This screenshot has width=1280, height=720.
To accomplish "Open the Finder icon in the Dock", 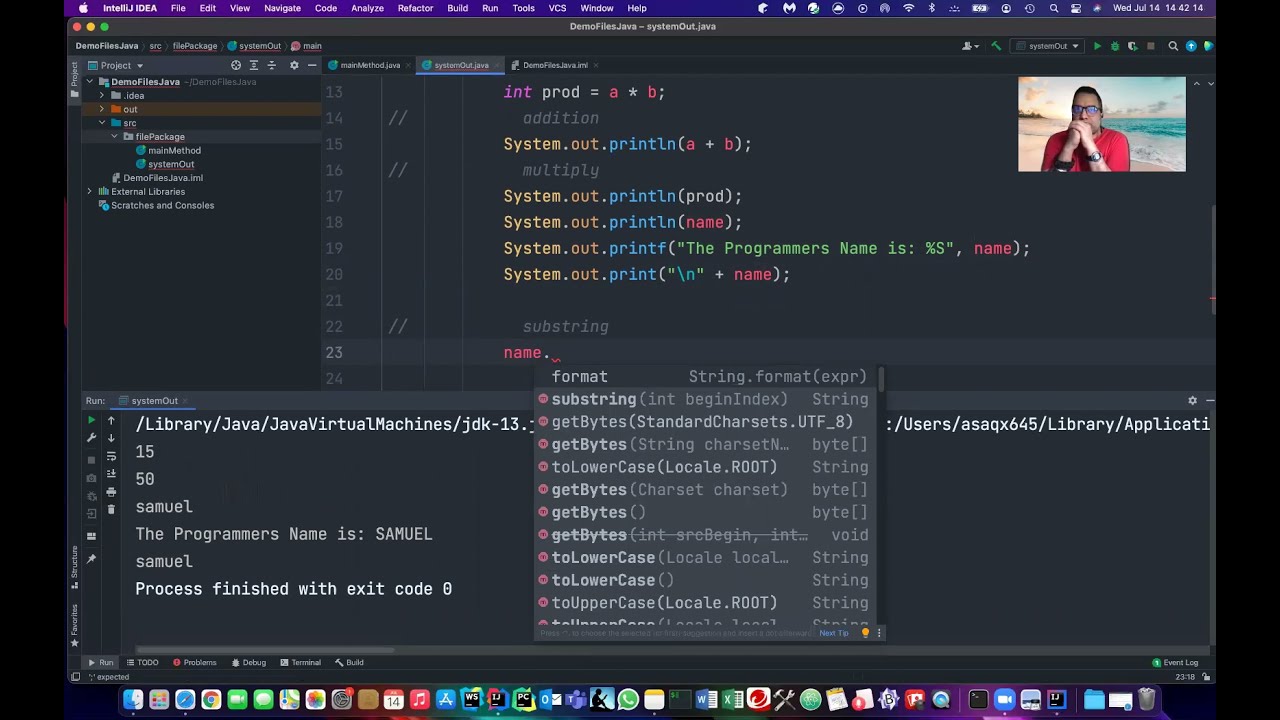I will [133, 700].
